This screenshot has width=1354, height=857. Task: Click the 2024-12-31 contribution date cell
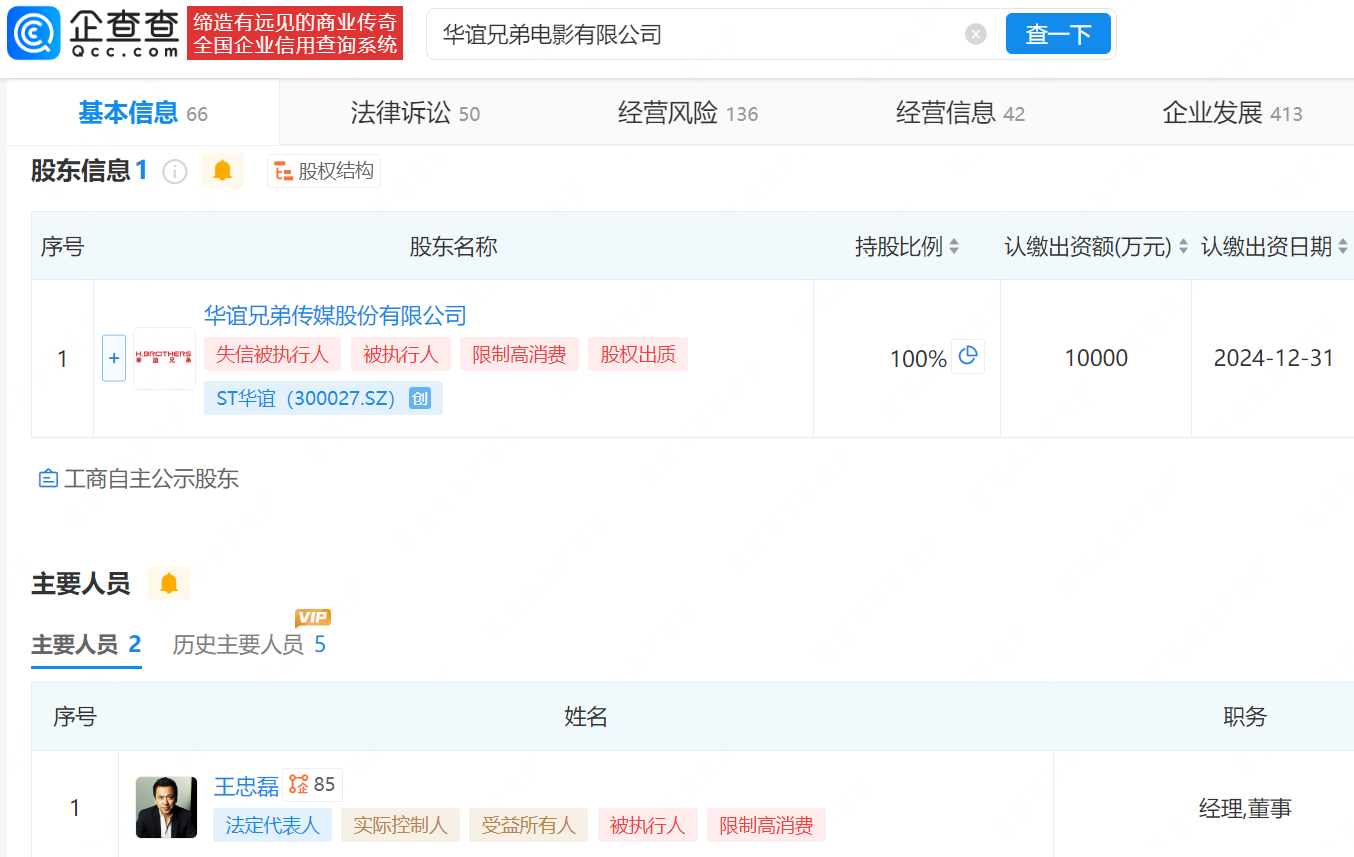pyautogui.click(x=1274, y=358)
